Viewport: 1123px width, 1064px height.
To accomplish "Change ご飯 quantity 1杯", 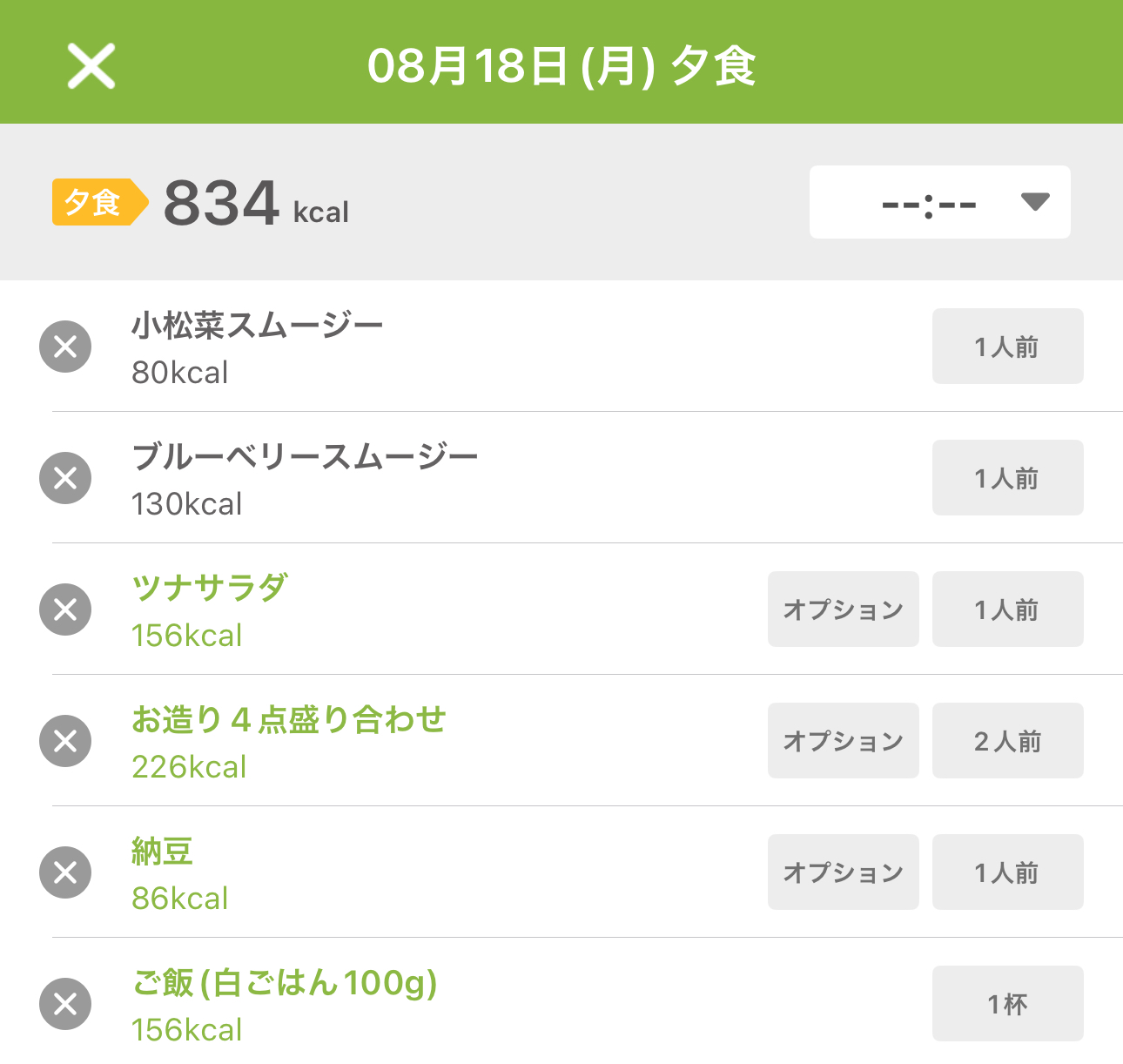I will click(1007, 1004).
